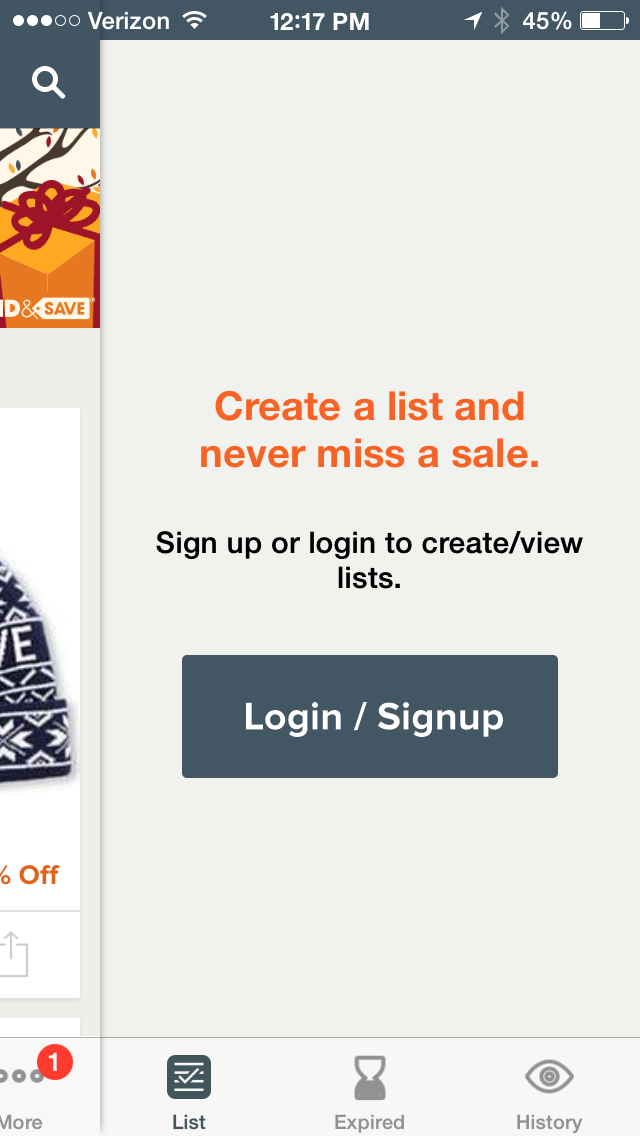Tap the search magnifier icon

click(x=49, y=83)
